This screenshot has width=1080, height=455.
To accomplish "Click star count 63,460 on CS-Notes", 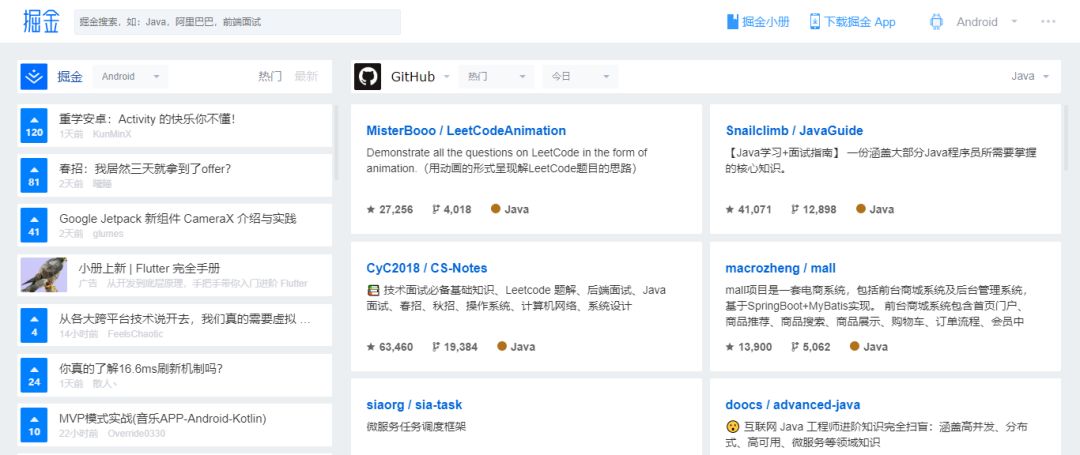I will (x=390, y=347).
